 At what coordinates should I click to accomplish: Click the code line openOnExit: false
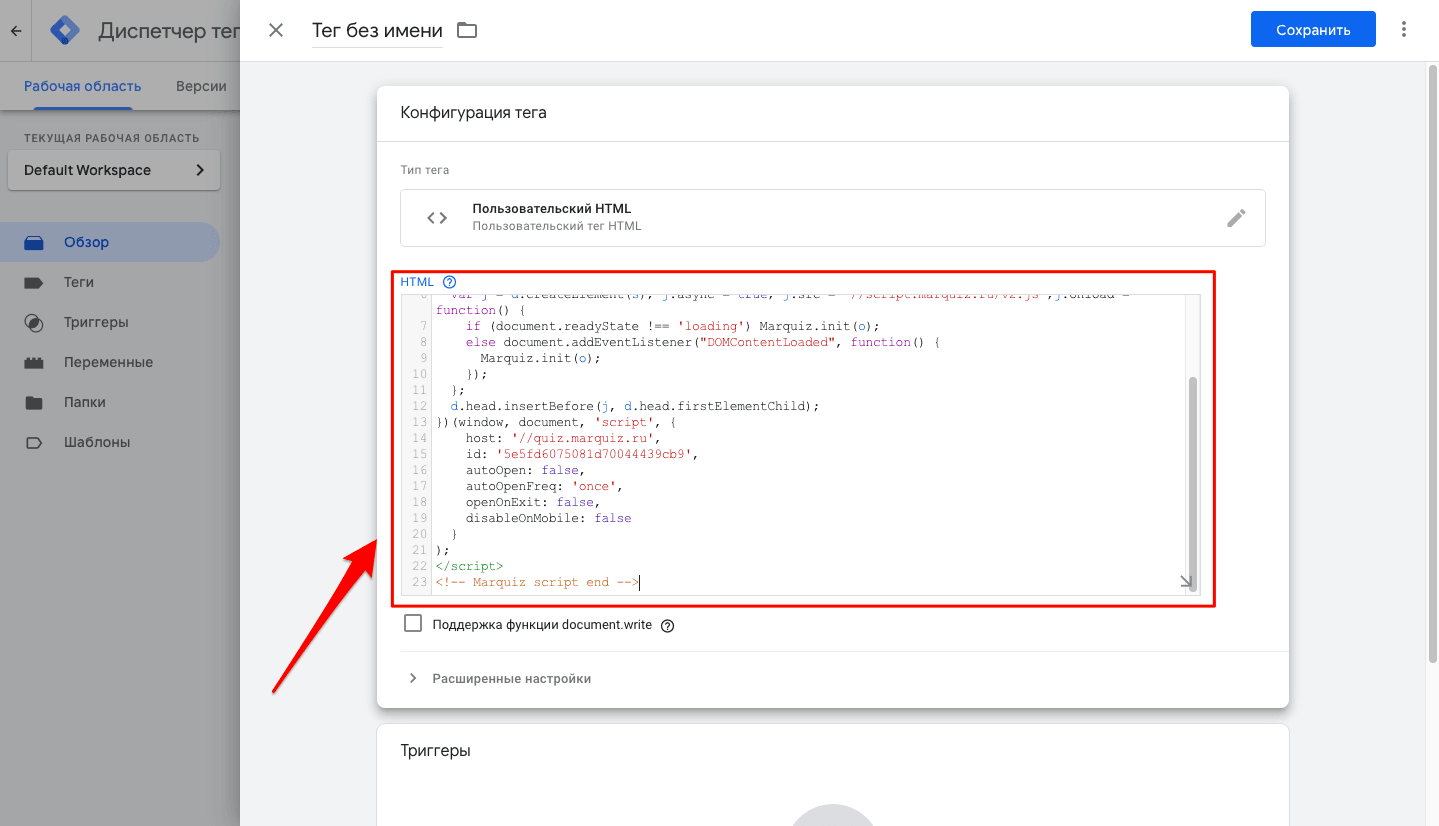click(532, 502)
